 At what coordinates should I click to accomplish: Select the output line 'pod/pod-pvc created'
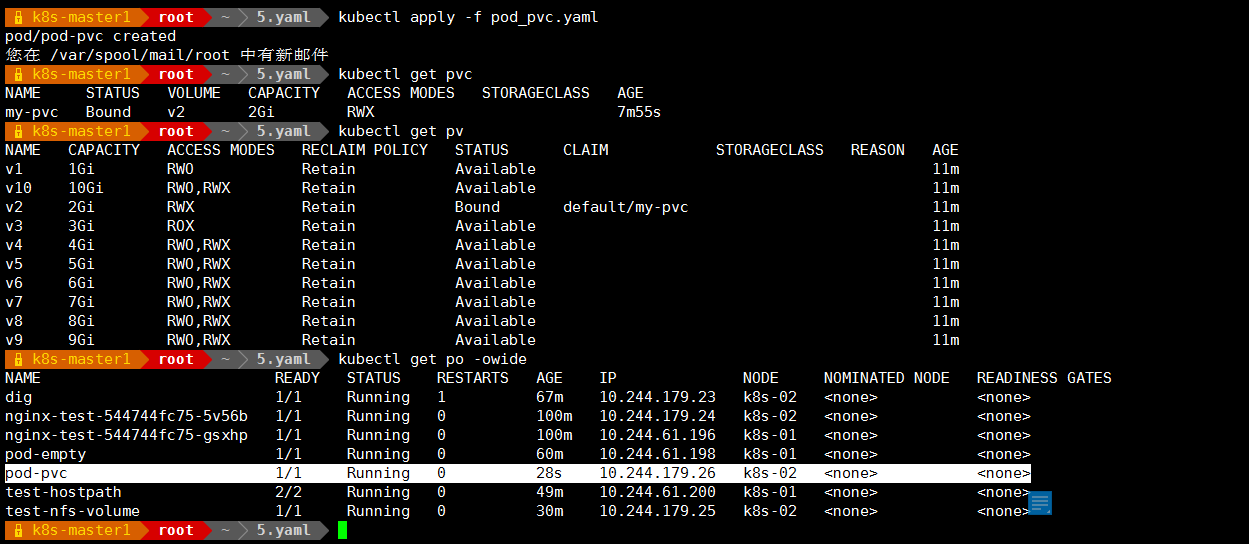pos(90,36)
